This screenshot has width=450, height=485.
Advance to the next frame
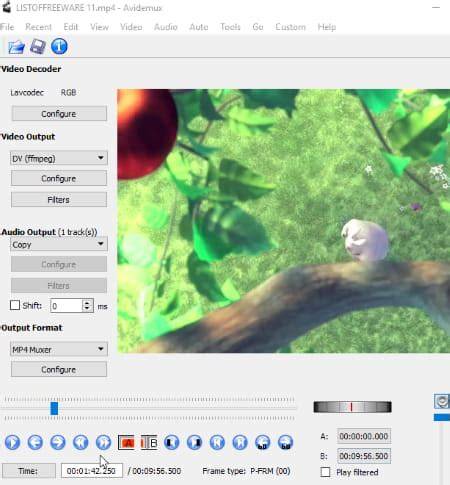coord(58,442)
